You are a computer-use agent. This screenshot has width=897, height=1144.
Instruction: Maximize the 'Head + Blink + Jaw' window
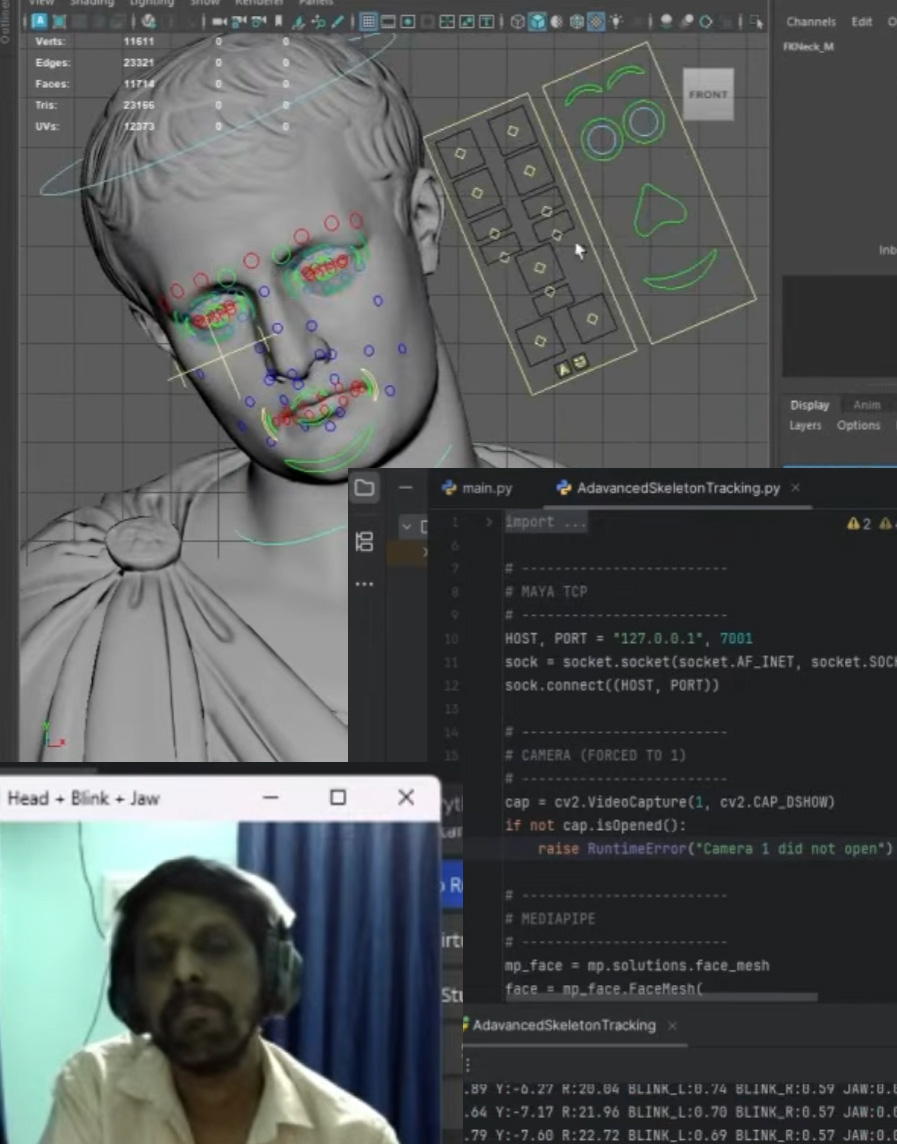tap(338, 797)
